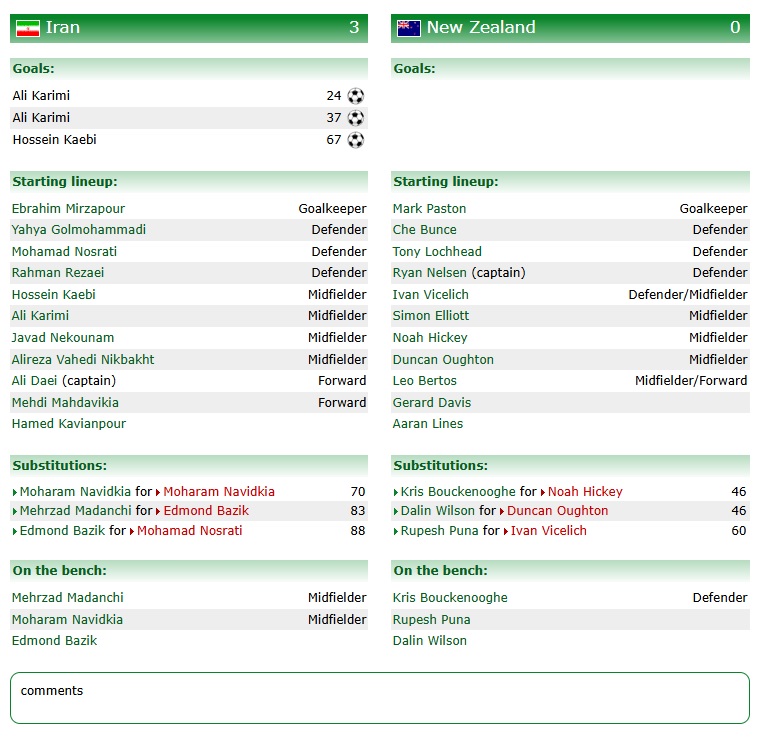Click the green arrow before Mehrzad Madanchi substitution
This screenshot has width=758, height=740.
(15, 512)
